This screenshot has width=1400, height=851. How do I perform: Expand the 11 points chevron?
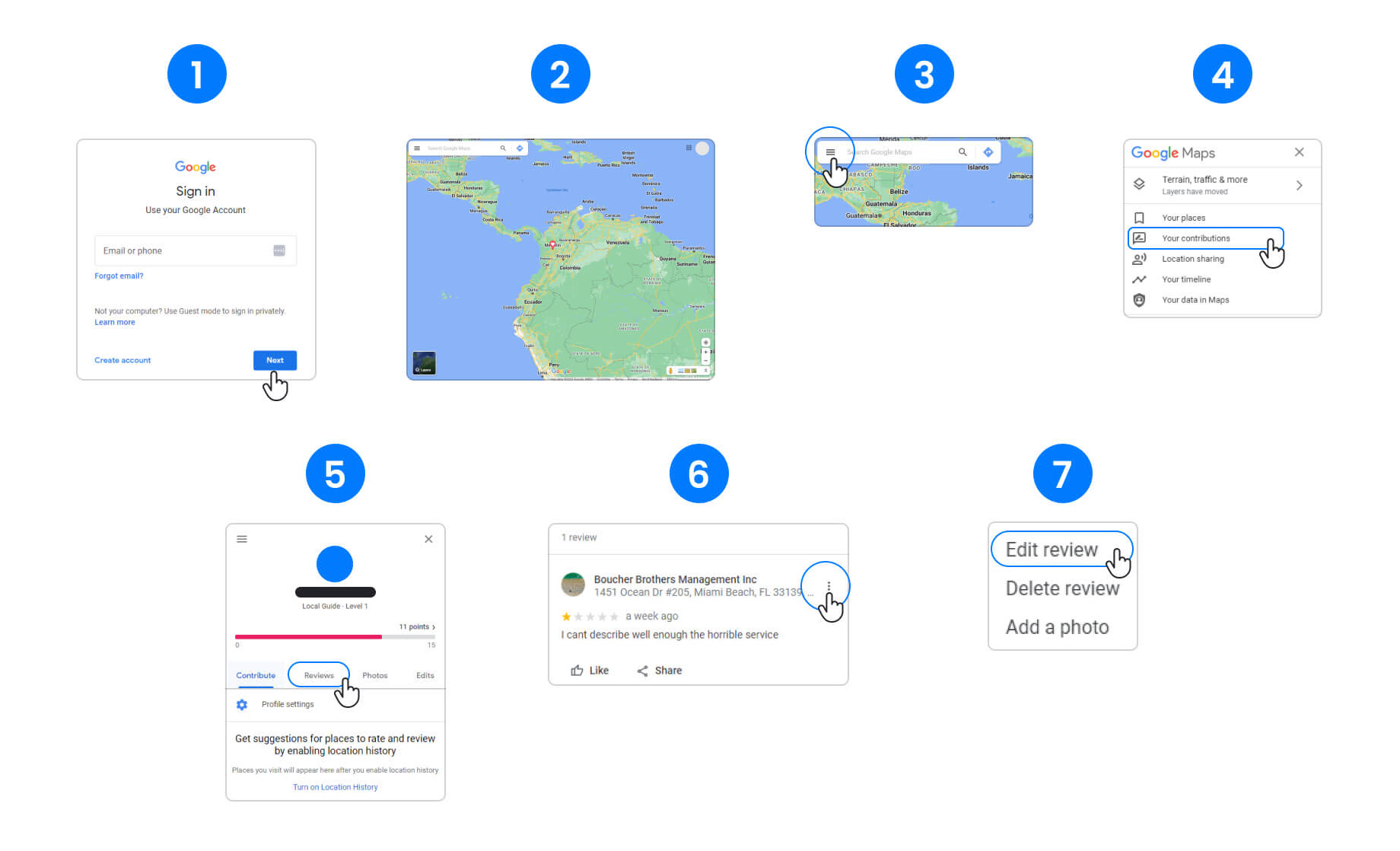(x=434, y=627)
